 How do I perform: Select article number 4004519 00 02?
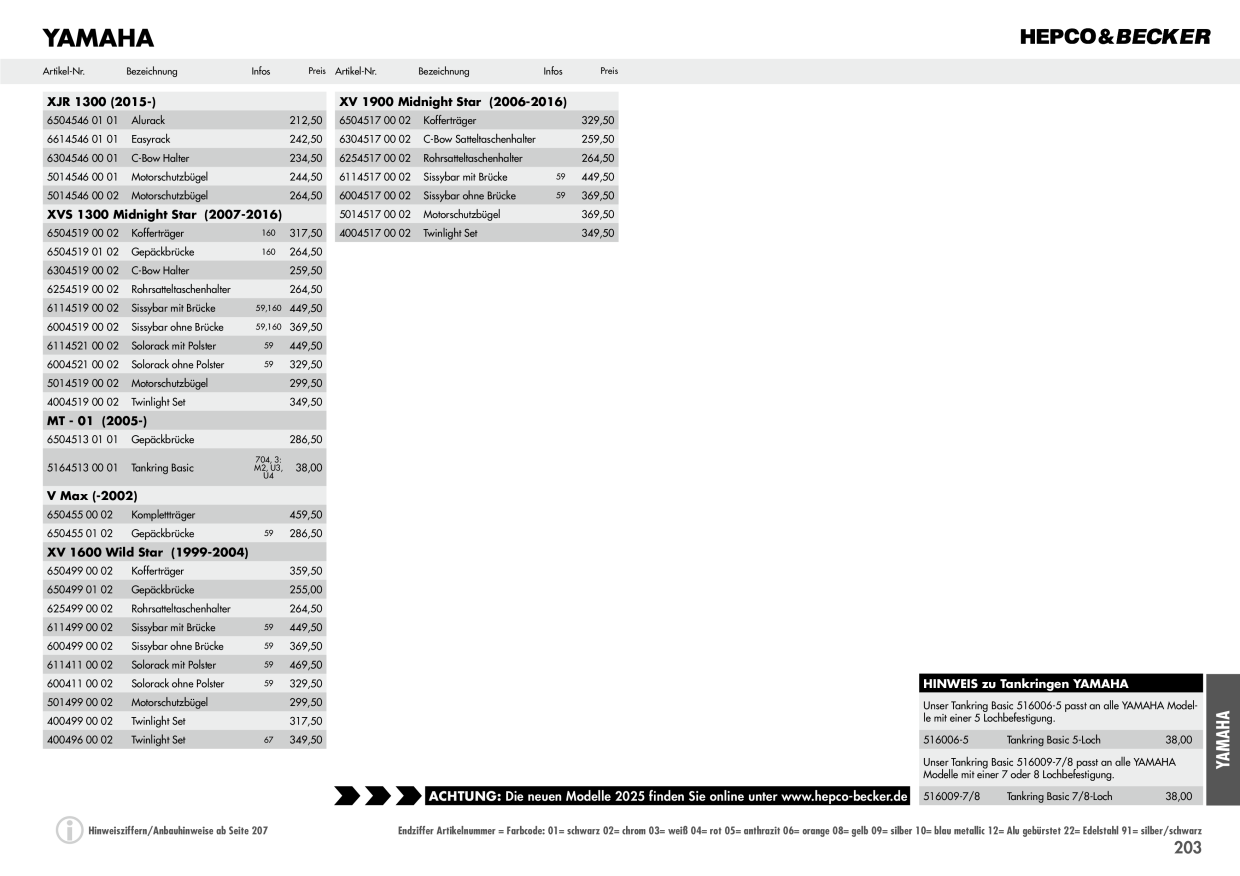coord(82,402)
